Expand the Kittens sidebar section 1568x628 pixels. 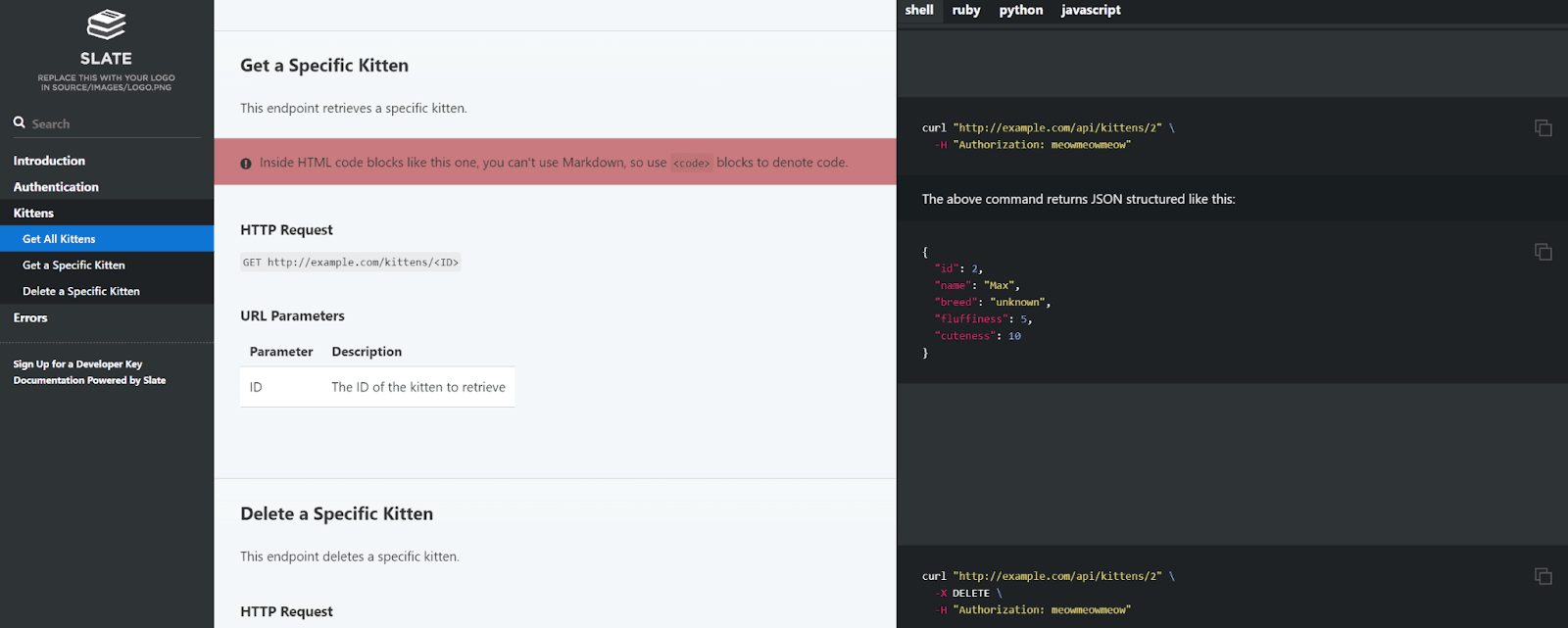[33, 214]
